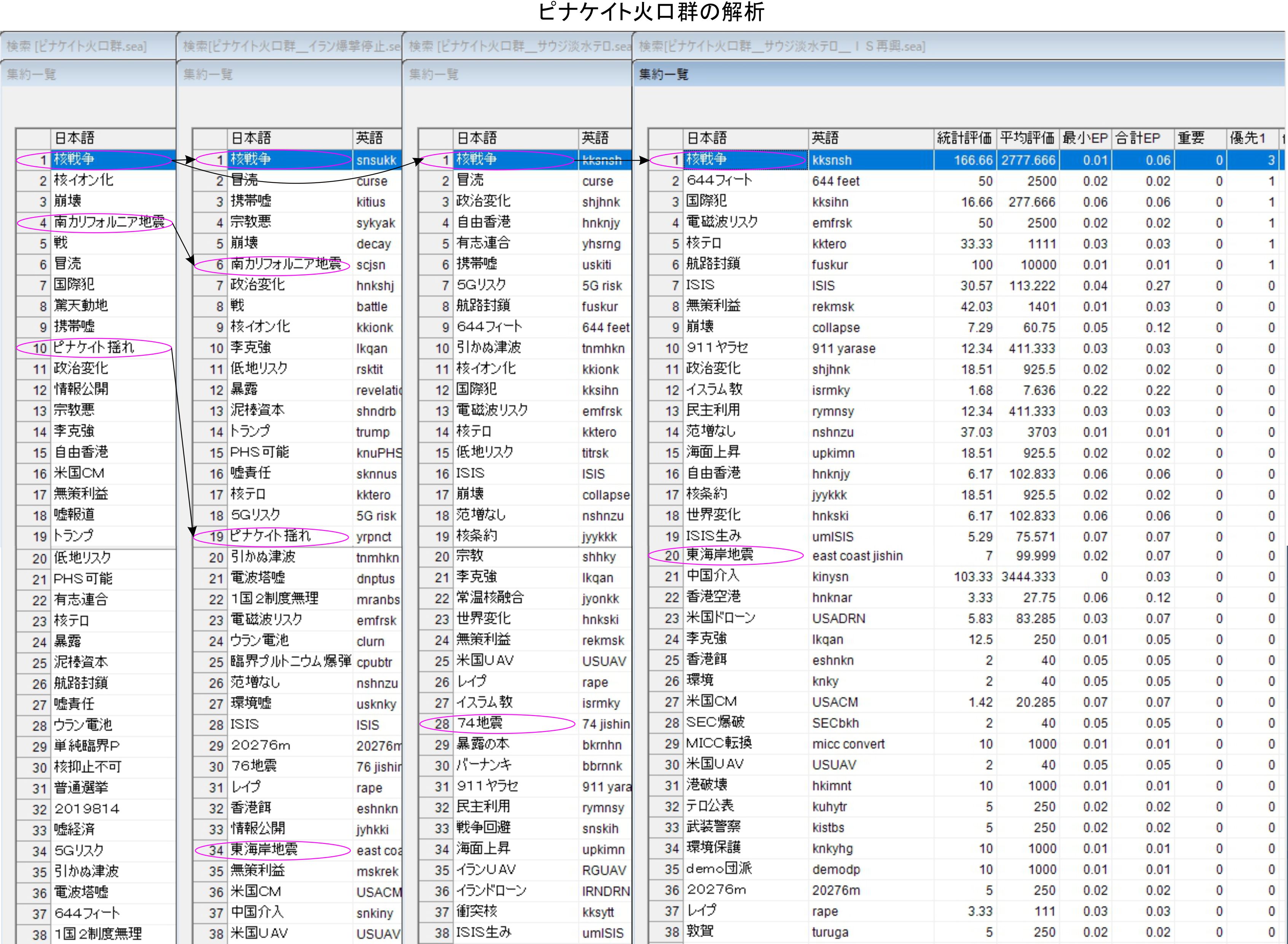
Task: Select row 6 航路封鎖 in rightmost table
Action: (713, 264)
